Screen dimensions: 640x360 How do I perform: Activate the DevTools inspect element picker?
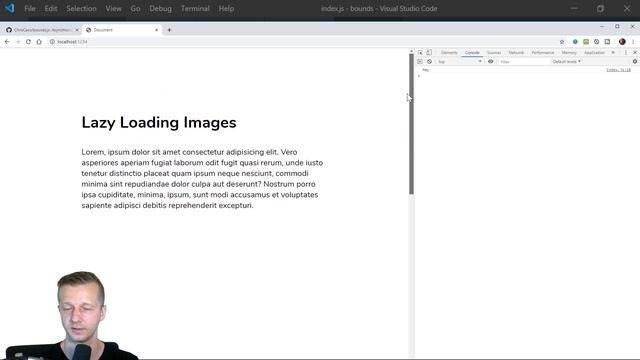[420, 53]
